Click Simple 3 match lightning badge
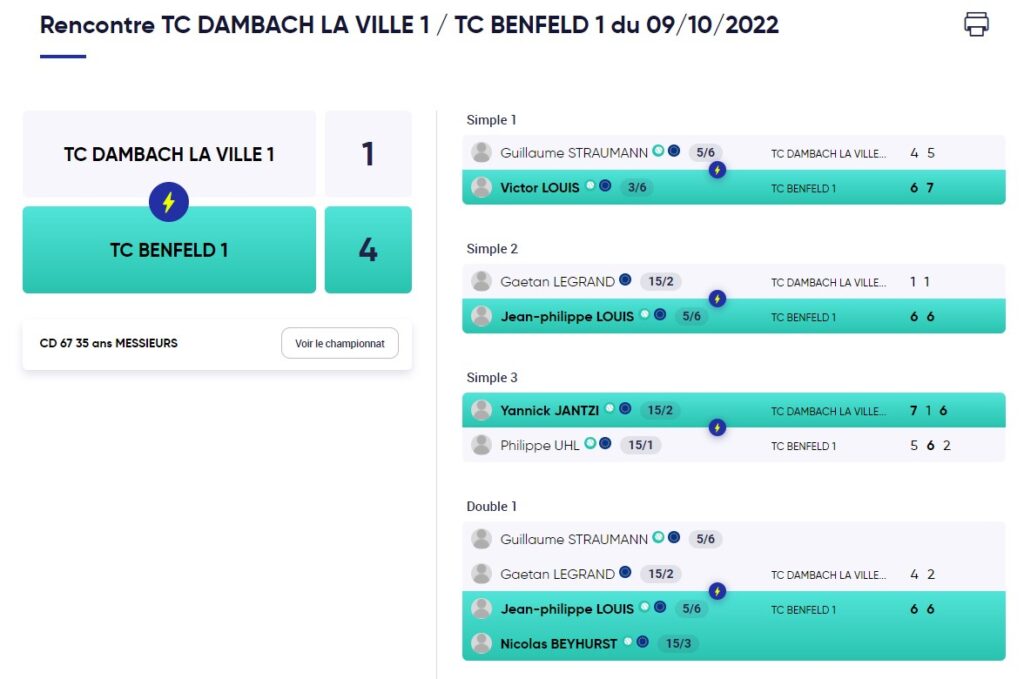The width and height of the screenshot is (1024, 679). tap(717, 428)
